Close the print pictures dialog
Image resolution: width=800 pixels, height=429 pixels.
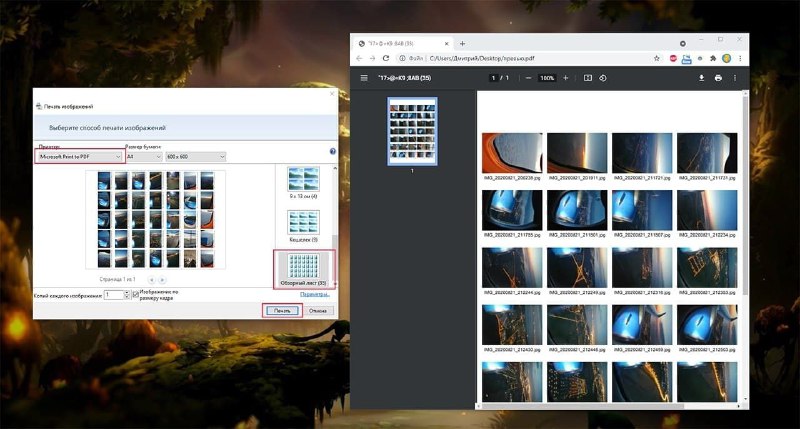[332, 94]
